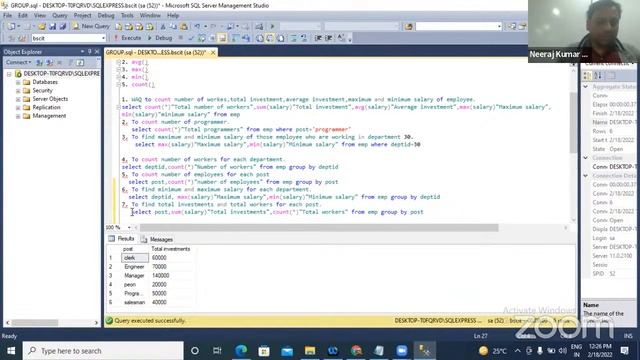Switch to the Messages tab
Viewport: 640px width, 360px height.
pos(157,239)
